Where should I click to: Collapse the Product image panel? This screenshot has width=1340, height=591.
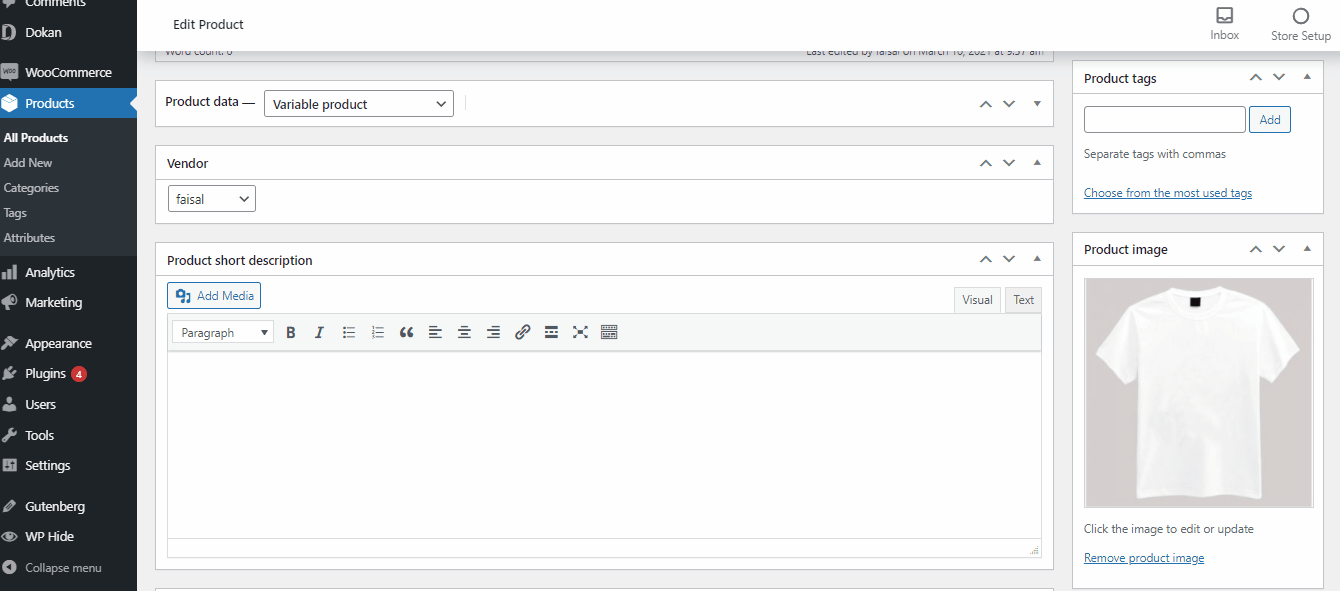click(1307, 249)
